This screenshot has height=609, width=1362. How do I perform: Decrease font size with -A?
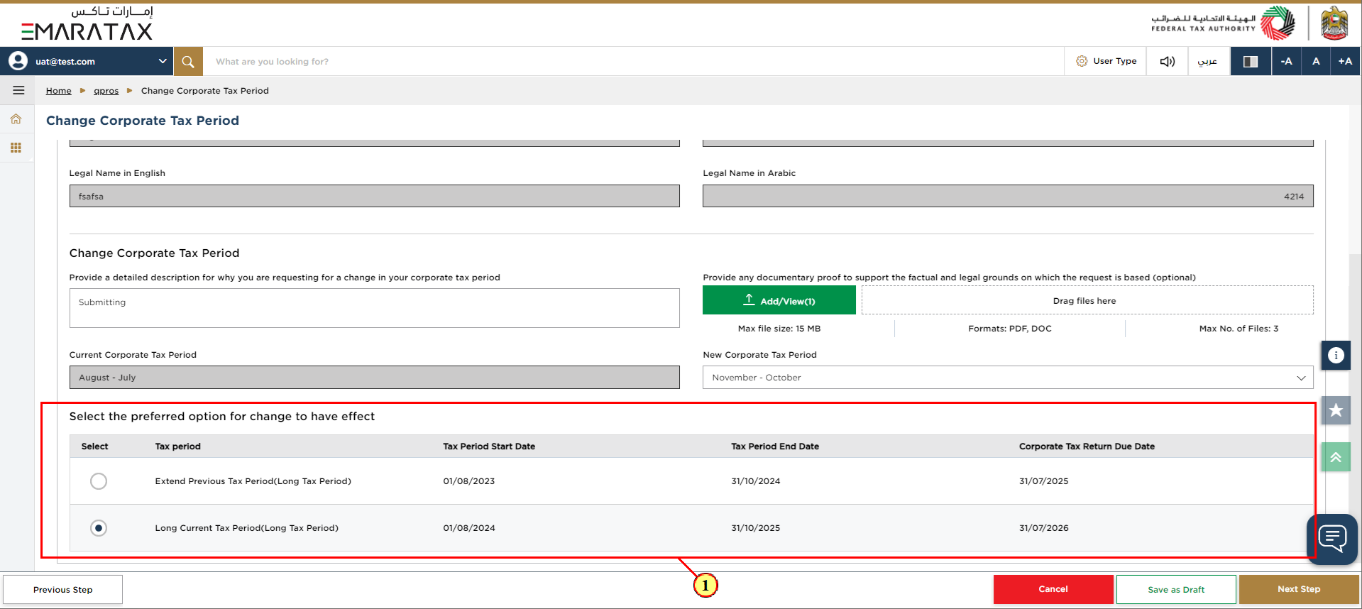[1286, 61]
